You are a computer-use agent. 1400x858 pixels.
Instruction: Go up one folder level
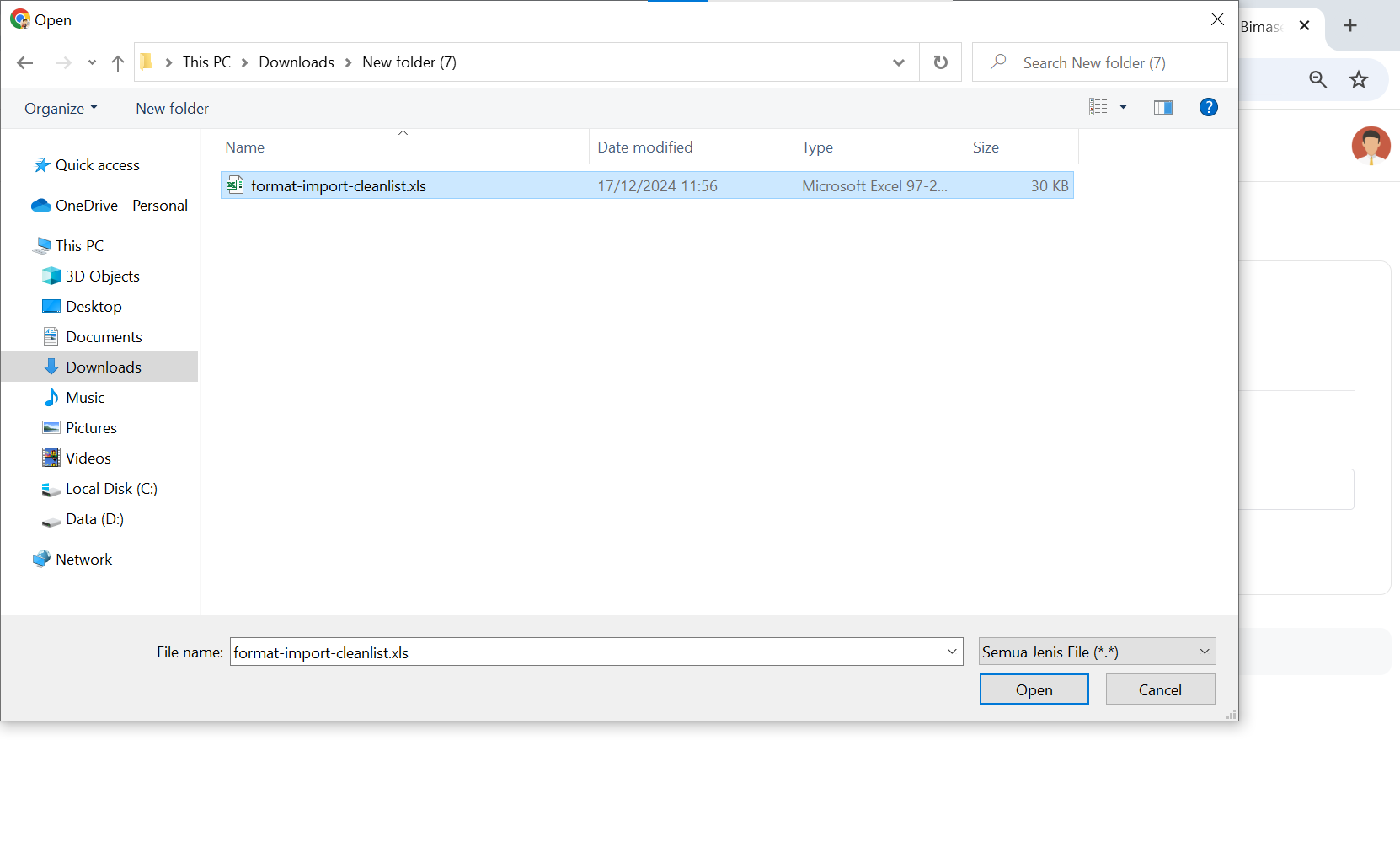coord(118,62)
